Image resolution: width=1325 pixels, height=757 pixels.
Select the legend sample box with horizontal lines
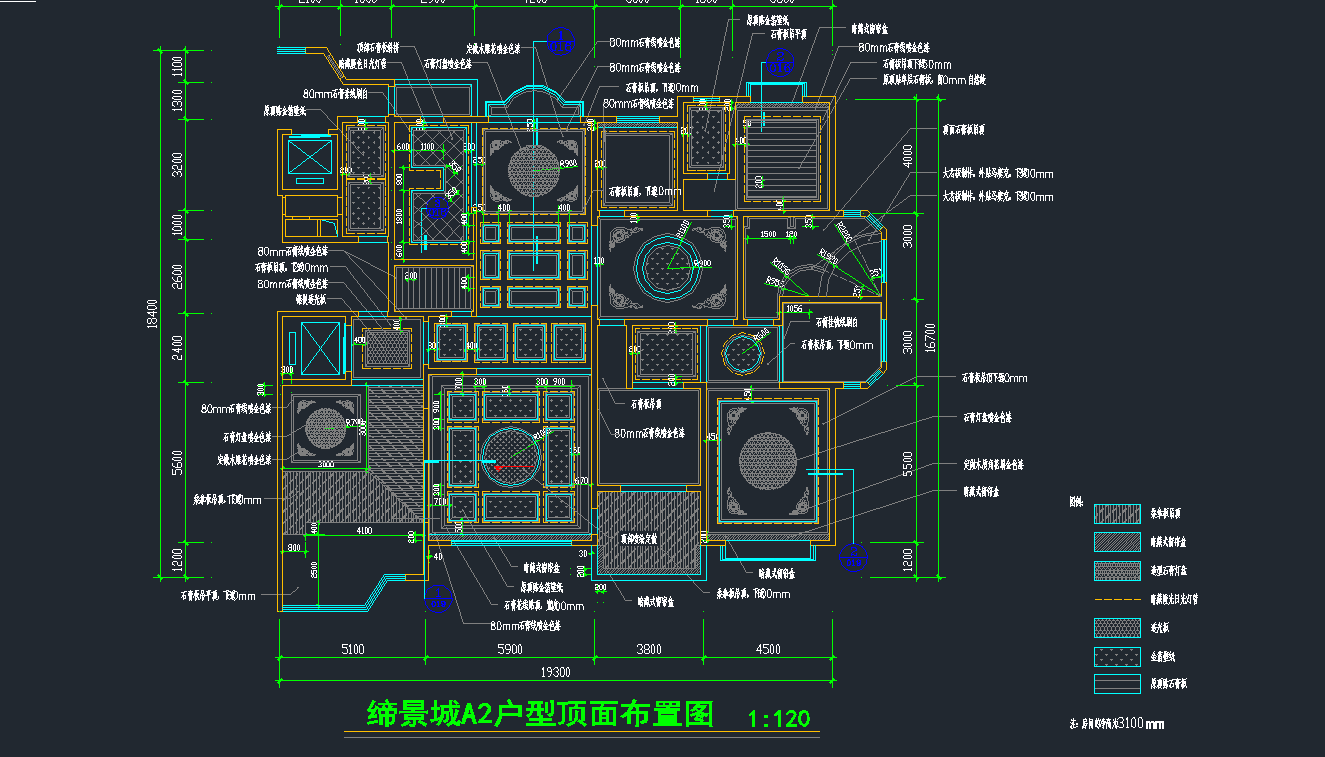(x=1117, y=685)
